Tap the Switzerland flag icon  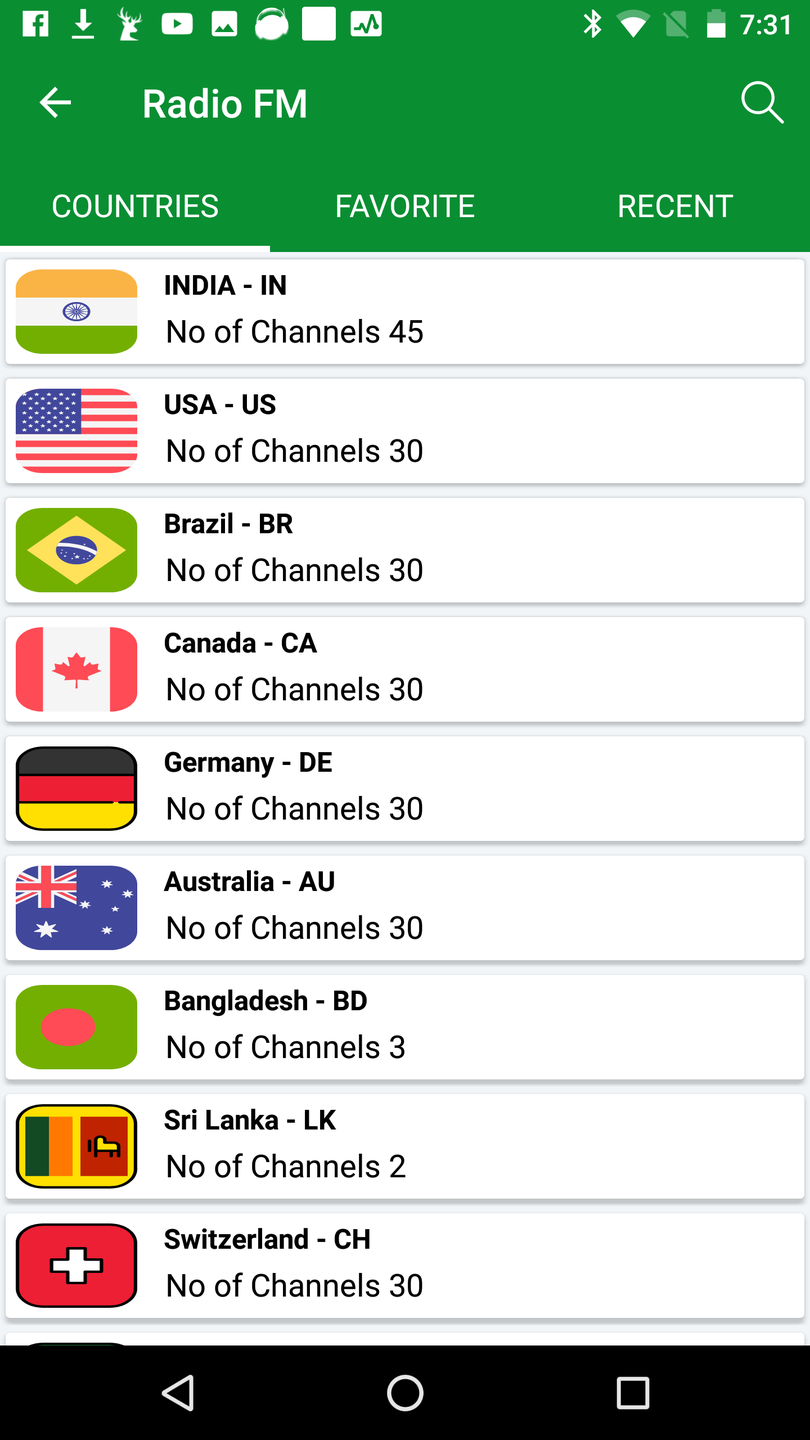77,1265
